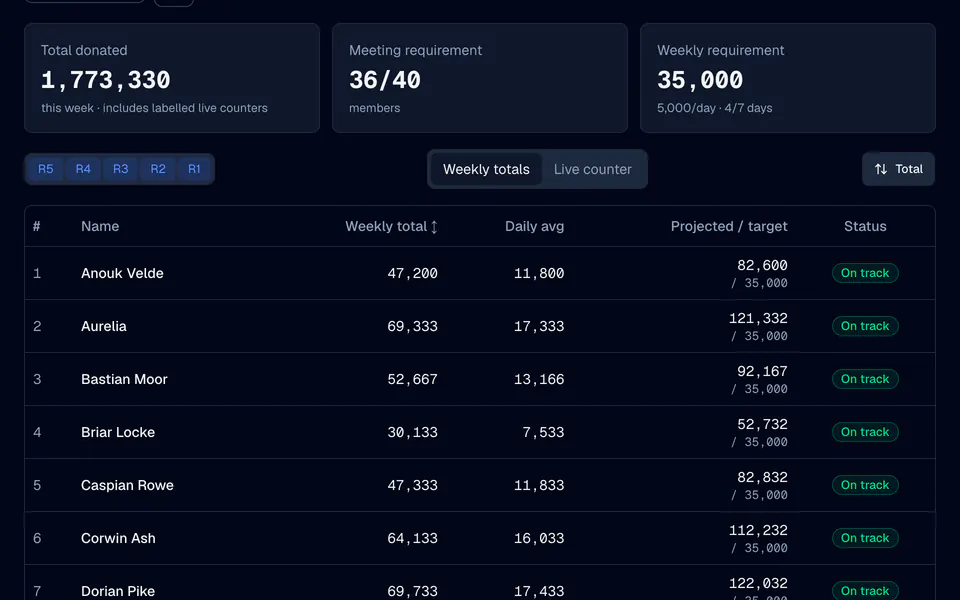Click Bastian Moor's On track status badge

(865, 379)
